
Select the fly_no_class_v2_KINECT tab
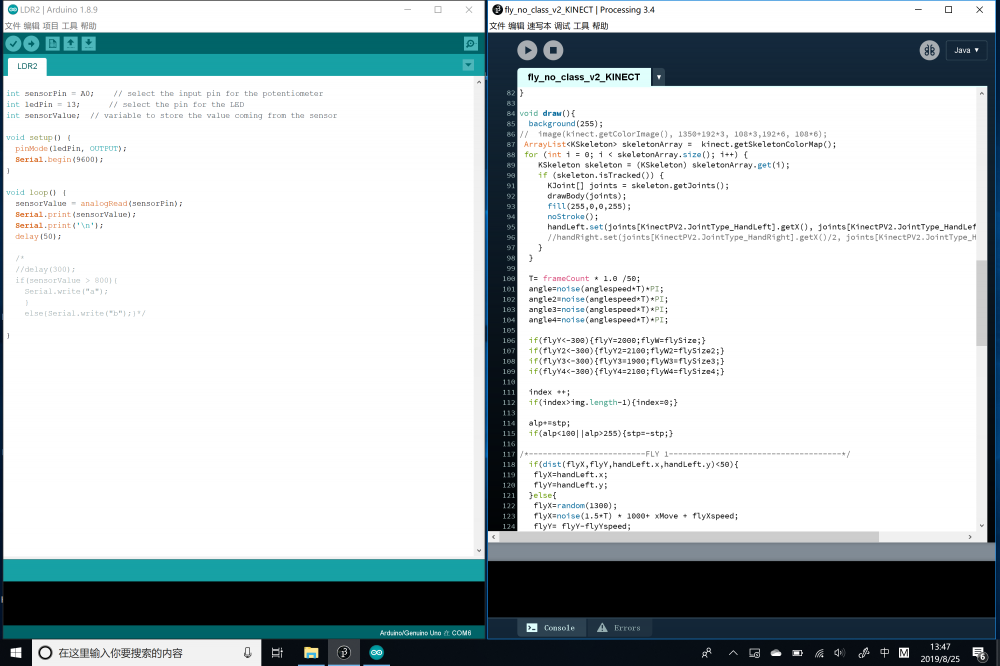(x=584, y=77)
